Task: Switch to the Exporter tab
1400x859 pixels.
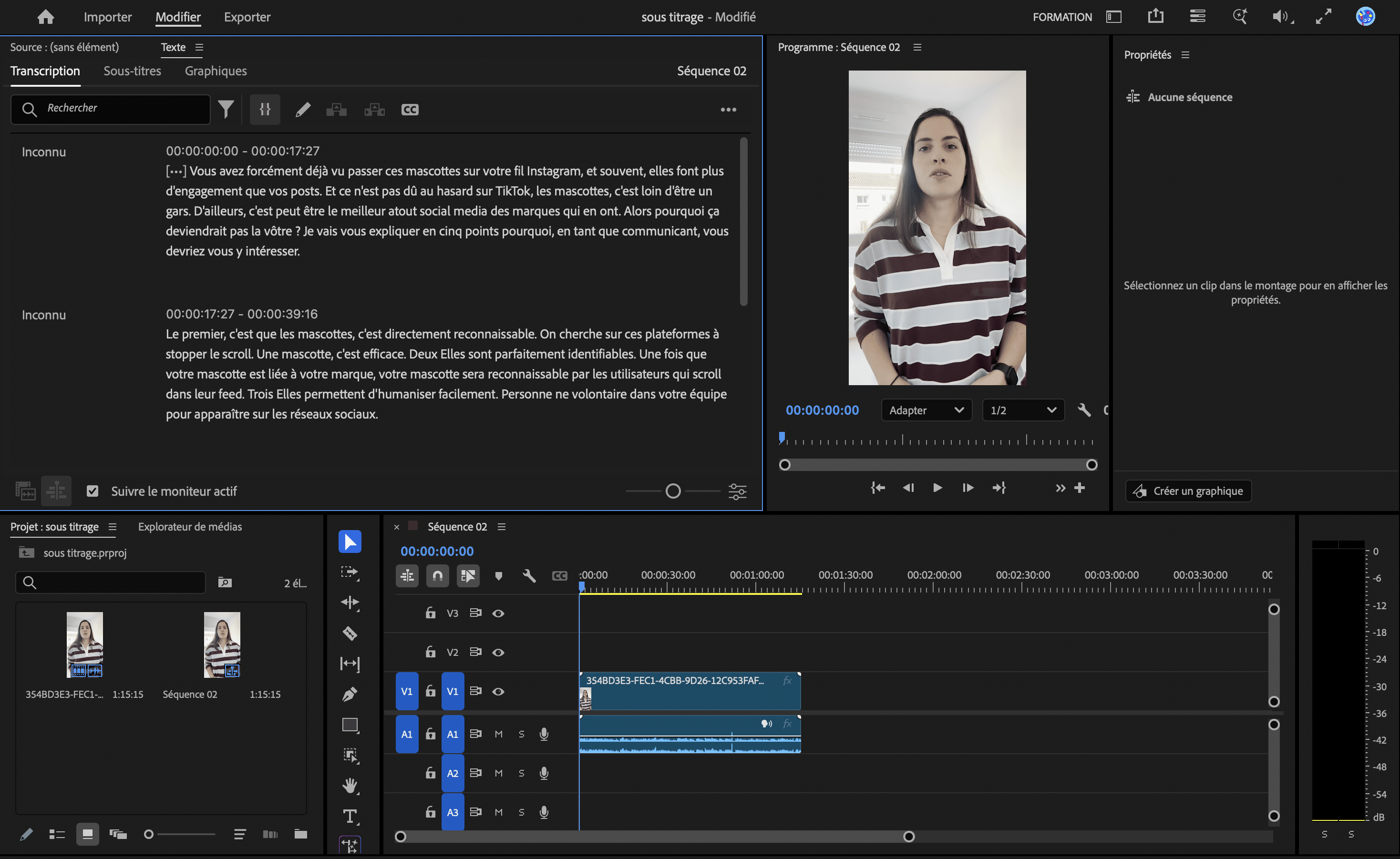Action: click(x=247, y=17)
